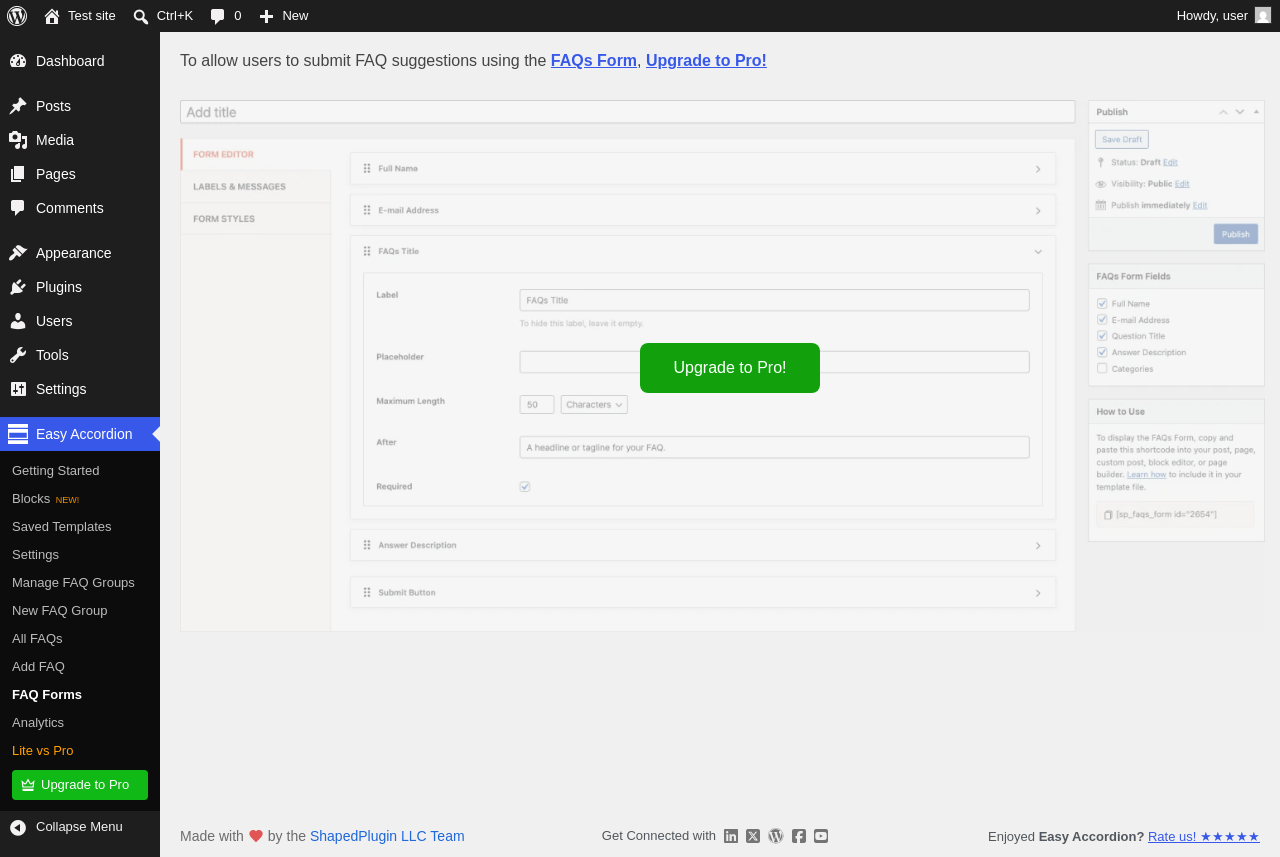Follow the FAQs Form link
1280x857 pixels.
click(x=594, y=60)
